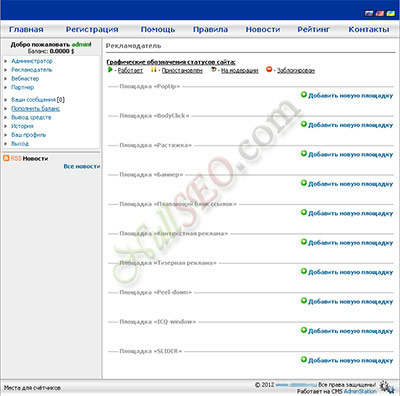
Task: Click the orange RSS feed icon
Action: pos(6,158)
